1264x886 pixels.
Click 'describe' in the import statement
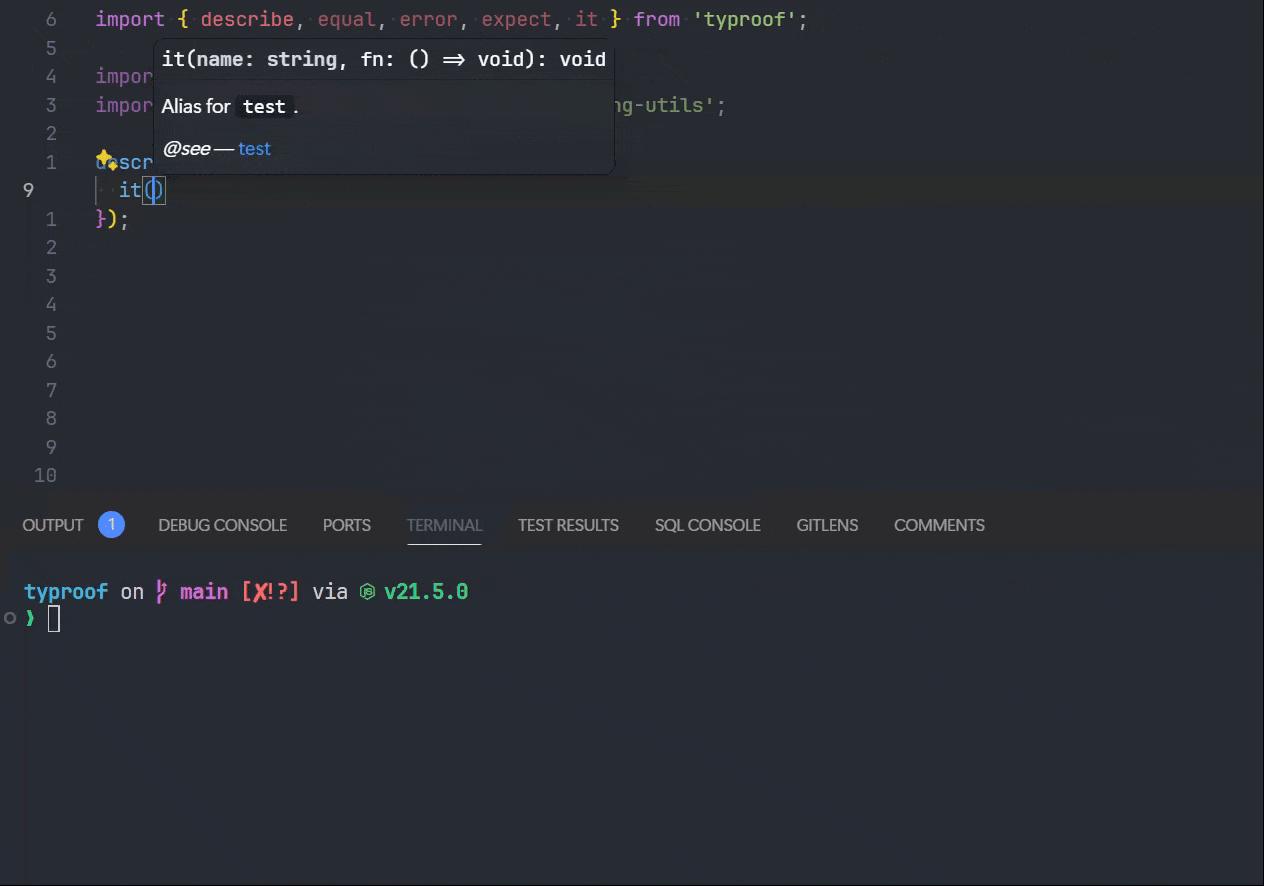pos(247,19)
